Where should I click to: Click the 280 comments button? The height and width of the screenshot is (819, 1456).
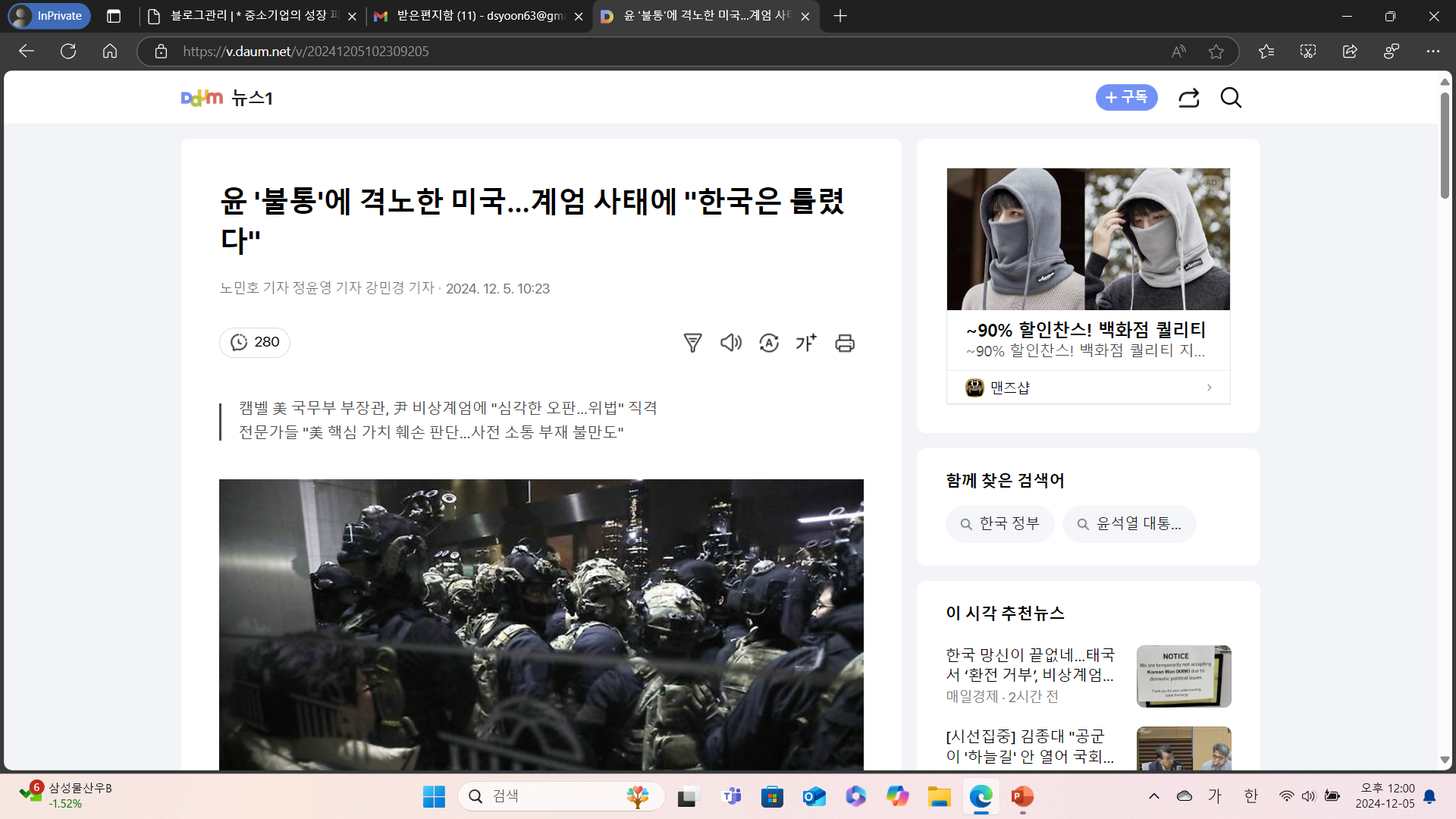pyautogui.click(x=255, y=342)
